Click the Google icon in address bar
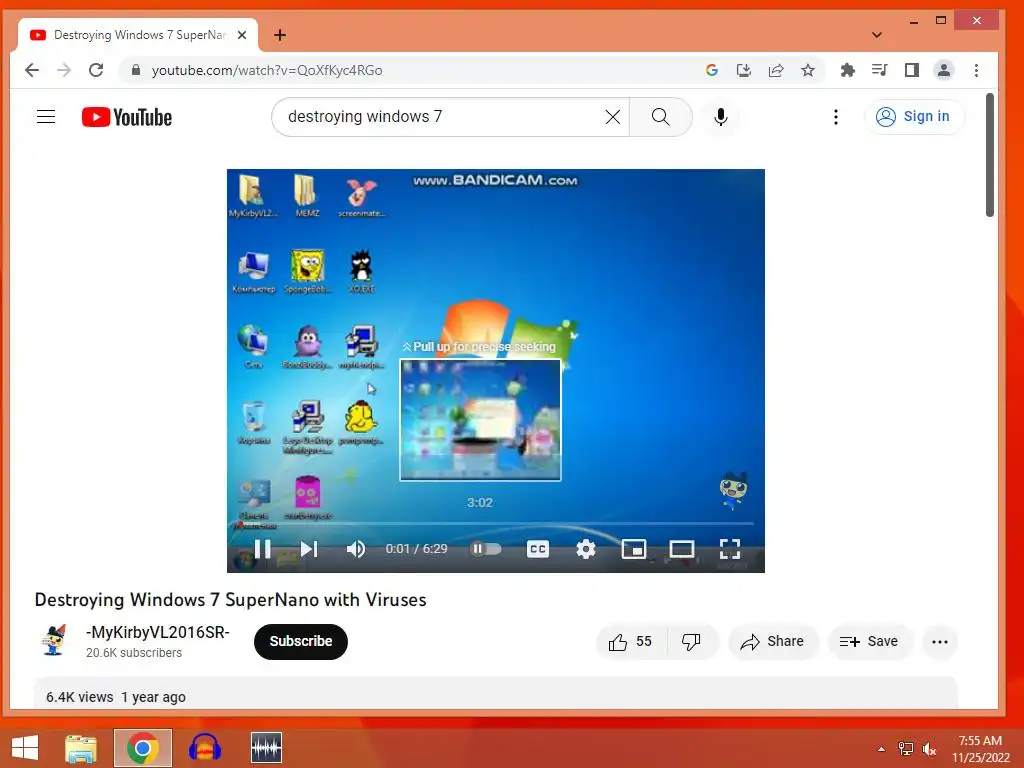 coord(712,70)
